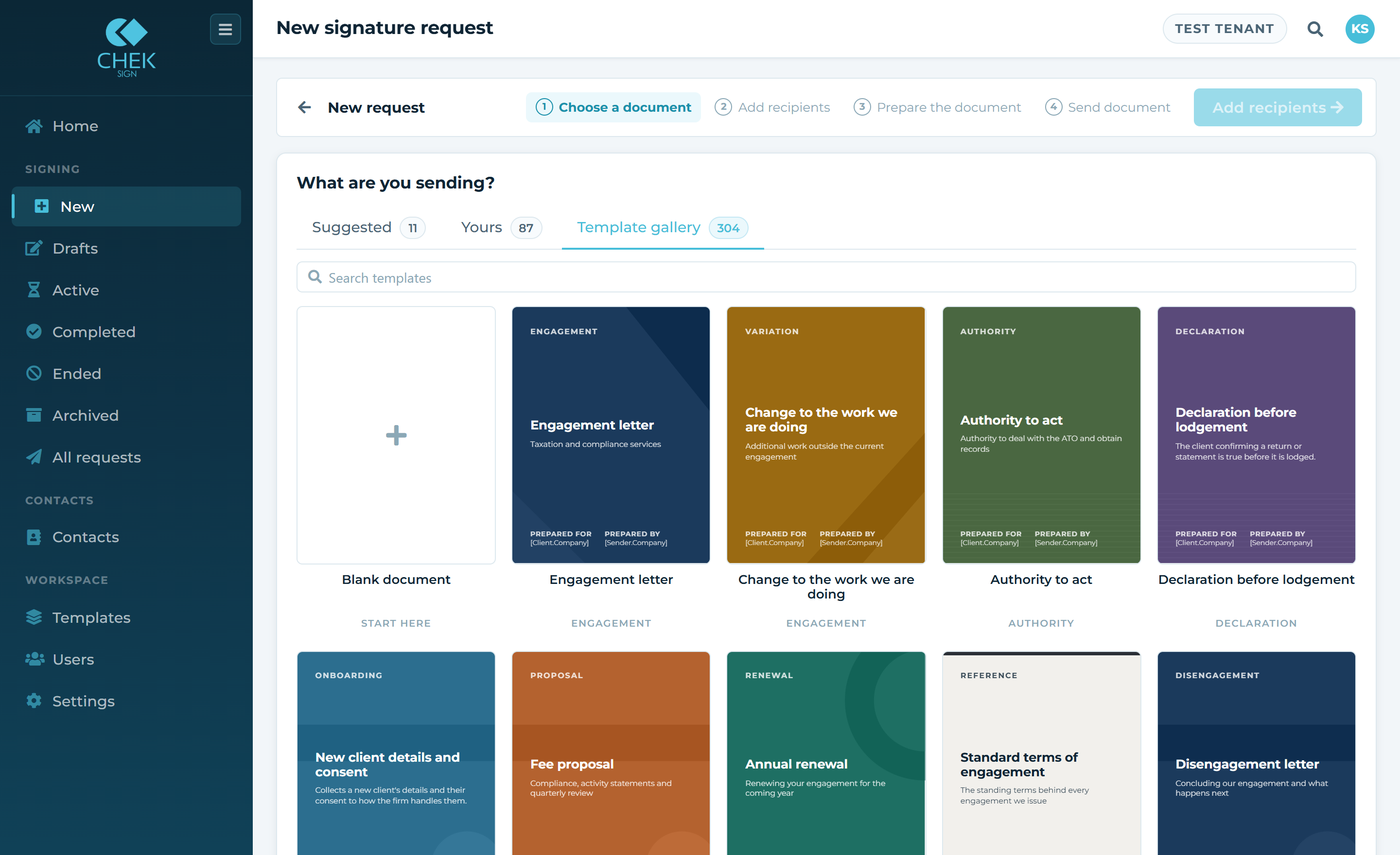Open the KS user avatar menu

click(1360, 29)
